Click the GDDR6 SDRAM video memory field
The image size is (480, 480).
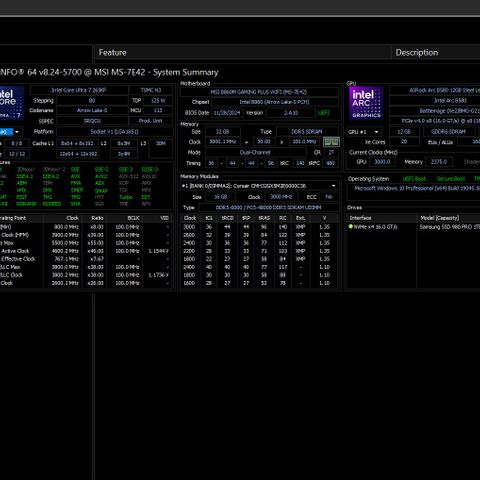click(448, 132)
